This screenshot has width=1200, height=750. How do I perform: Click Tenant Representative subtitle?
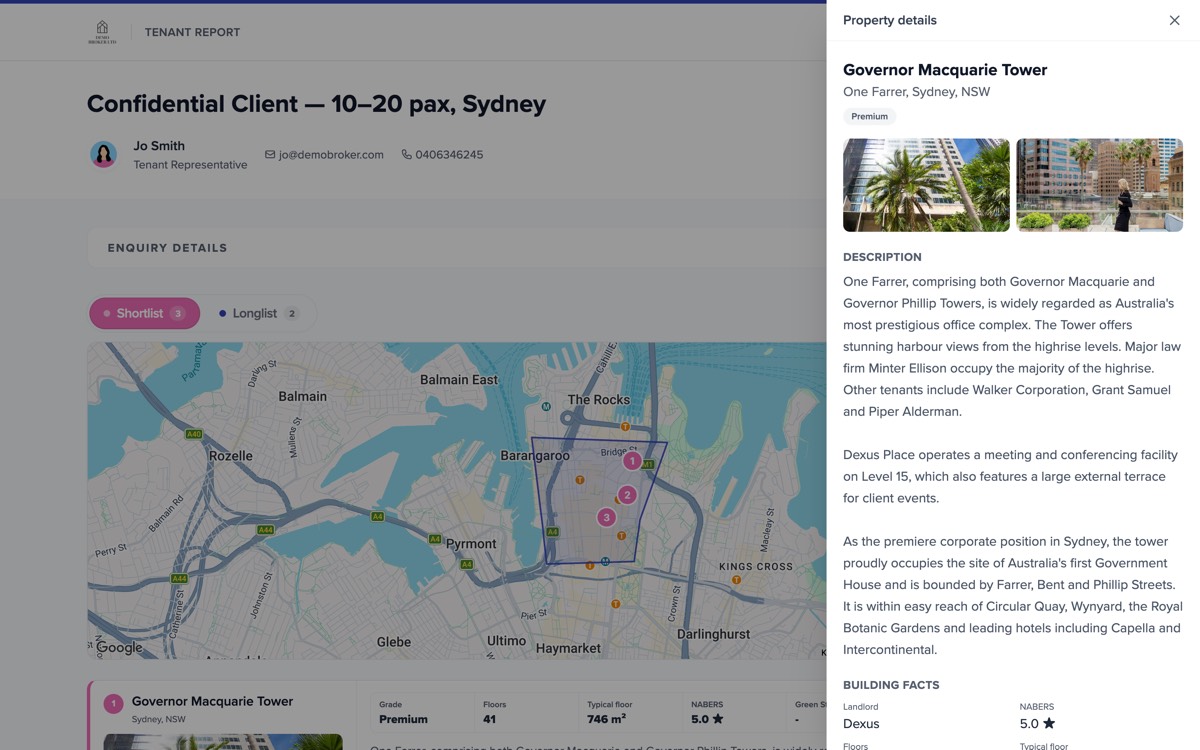tap(190, 165)
